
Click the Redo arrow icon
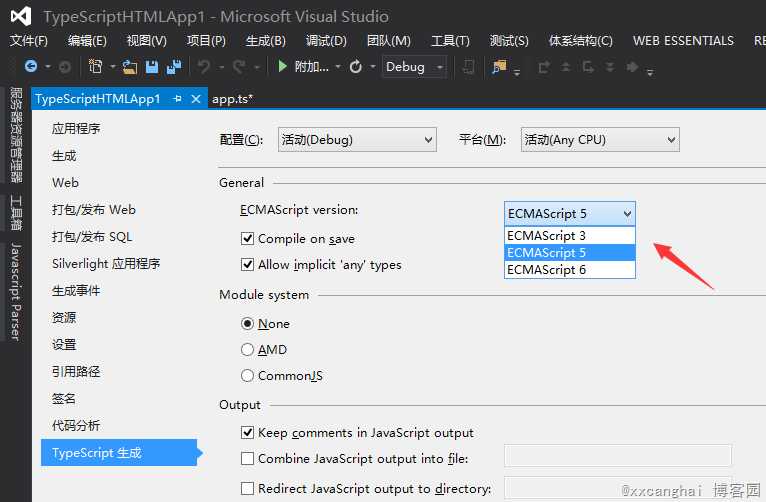point(239,66)
